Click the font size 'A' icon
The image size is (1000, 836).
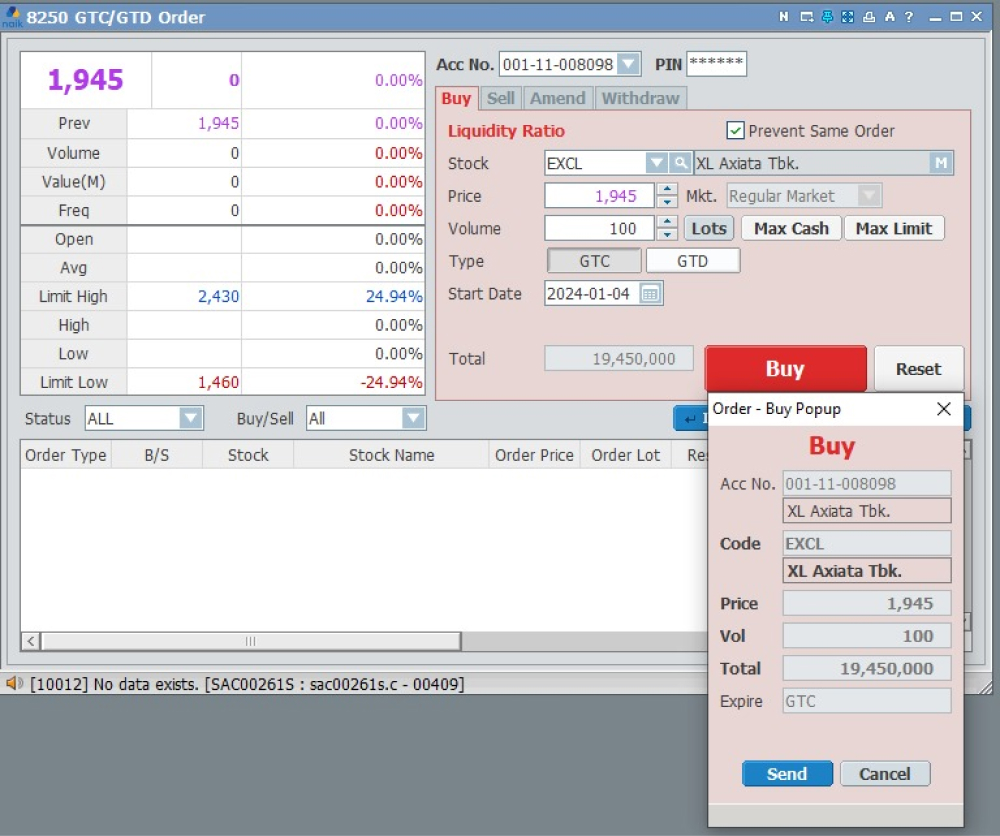pyautogui.click(x=889, y=17)
